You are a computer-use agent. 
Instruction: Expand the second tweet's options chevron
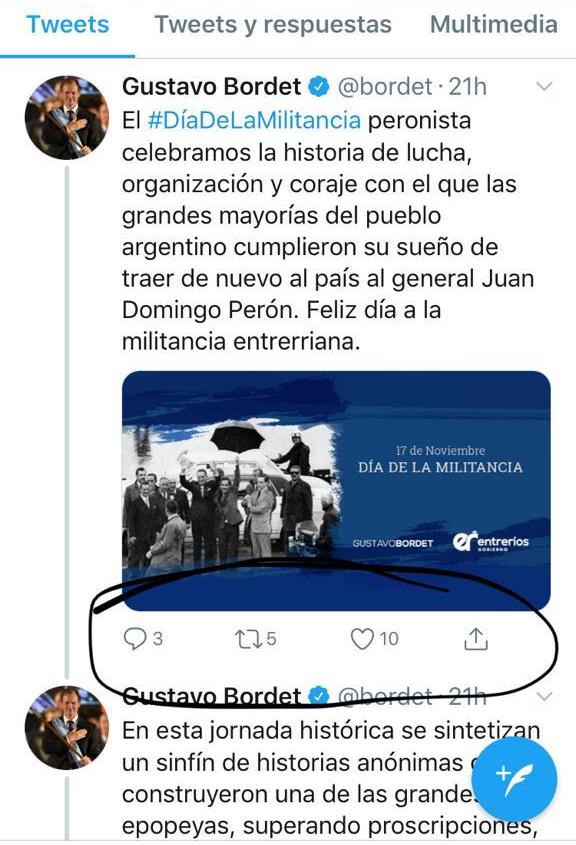pos(545,696)
